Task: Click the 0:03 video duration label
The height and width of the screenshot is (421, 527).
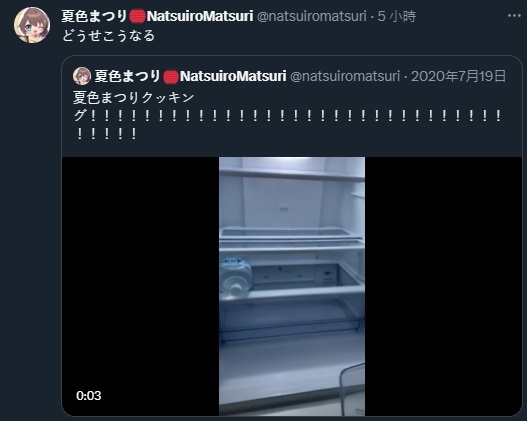Action: [89, 395]
